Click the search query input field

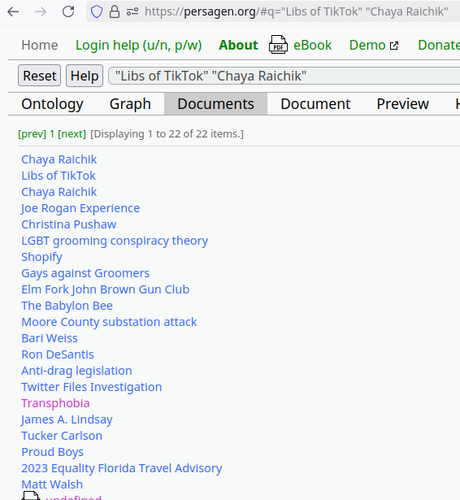[x=285, y=76]
